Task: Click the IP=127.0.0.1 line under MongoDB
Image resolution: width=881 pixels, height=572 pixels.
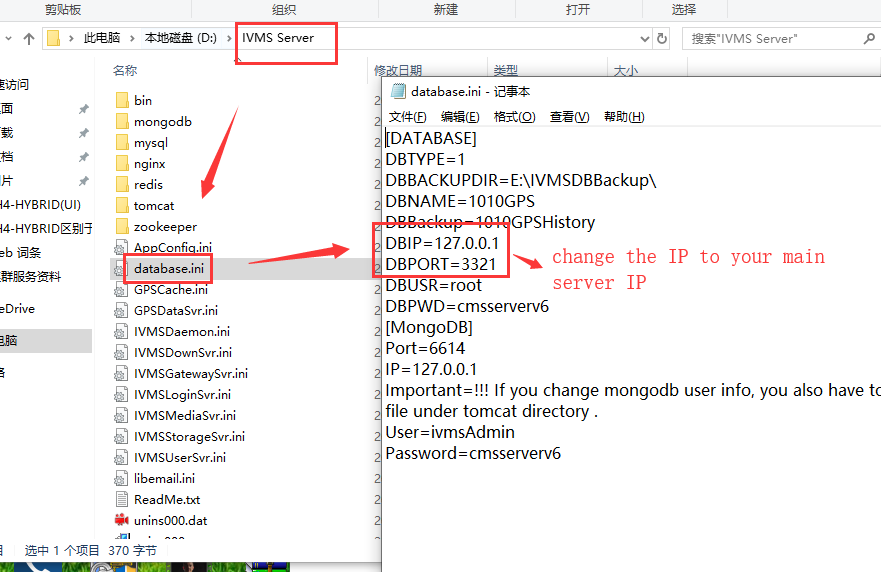Action: tap(432, 369)
